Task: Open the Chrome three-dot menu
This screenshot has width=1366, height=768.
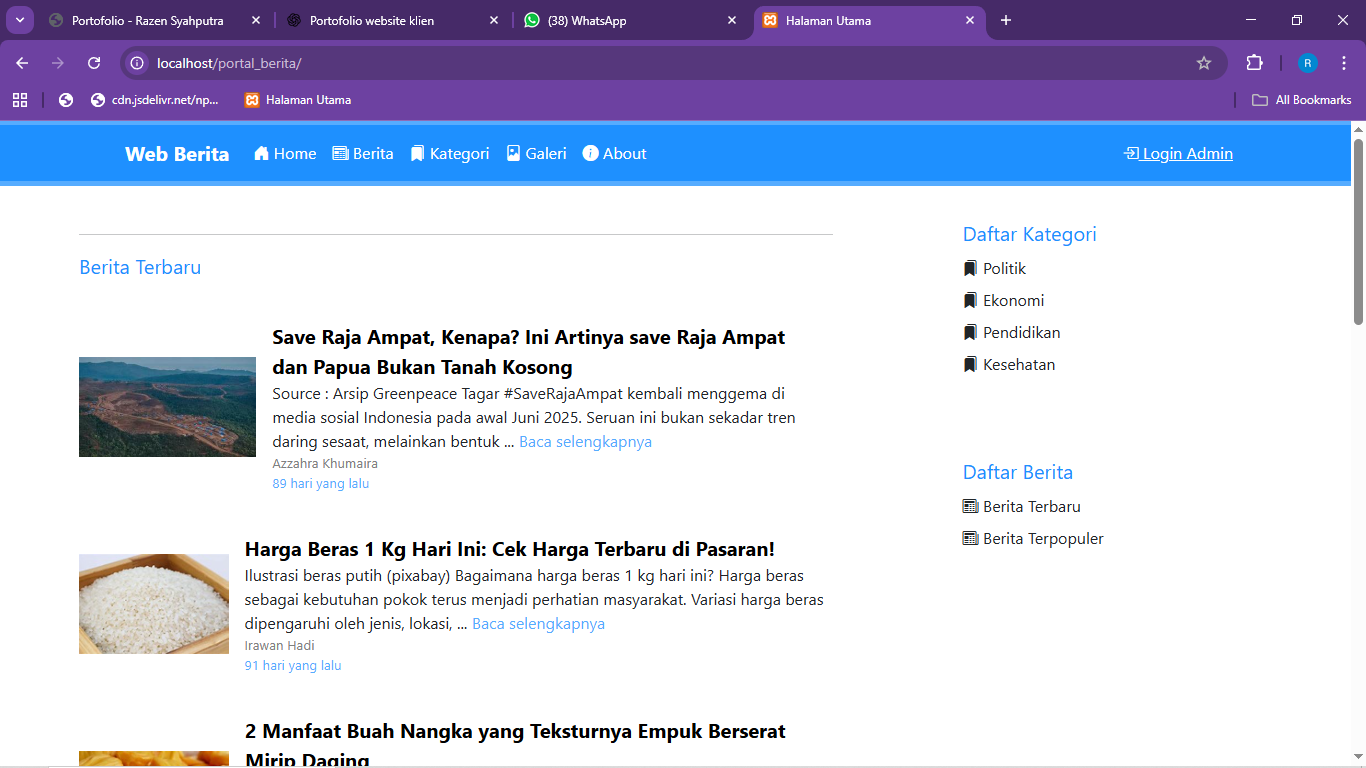Action: click(x=1344, y=62)
